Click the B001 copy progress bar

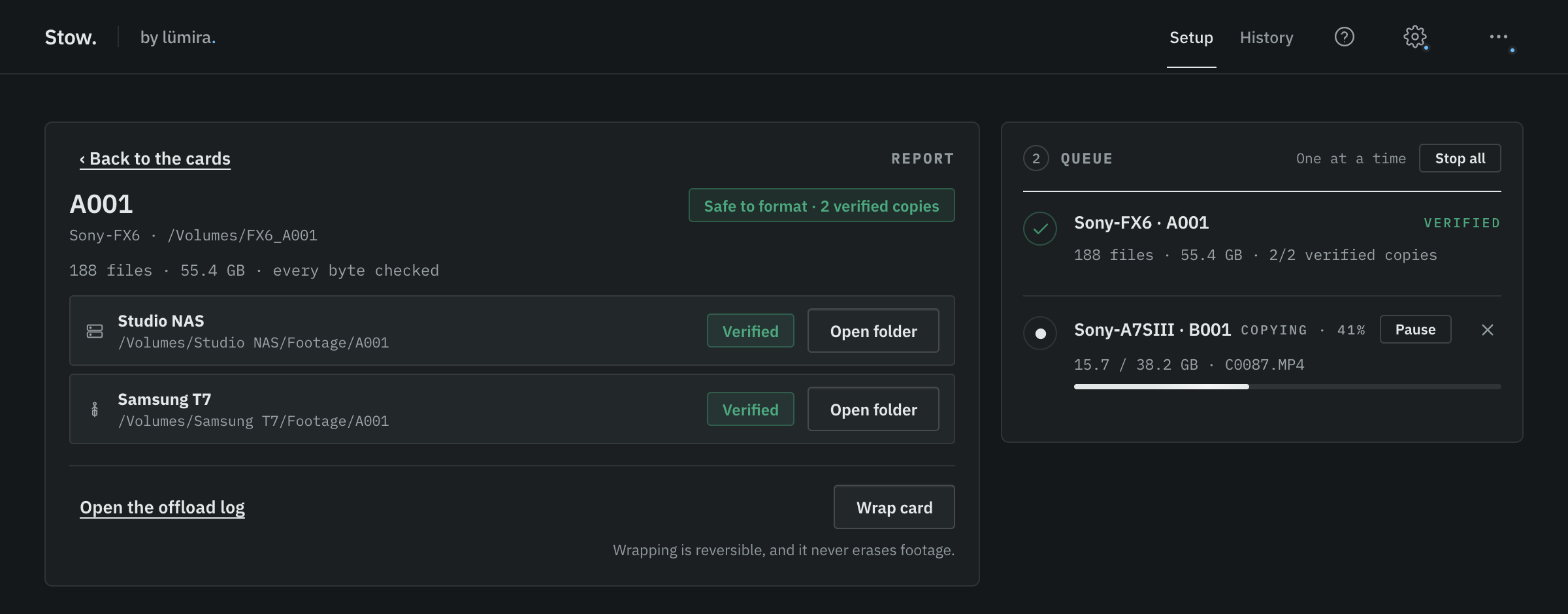1287,387
